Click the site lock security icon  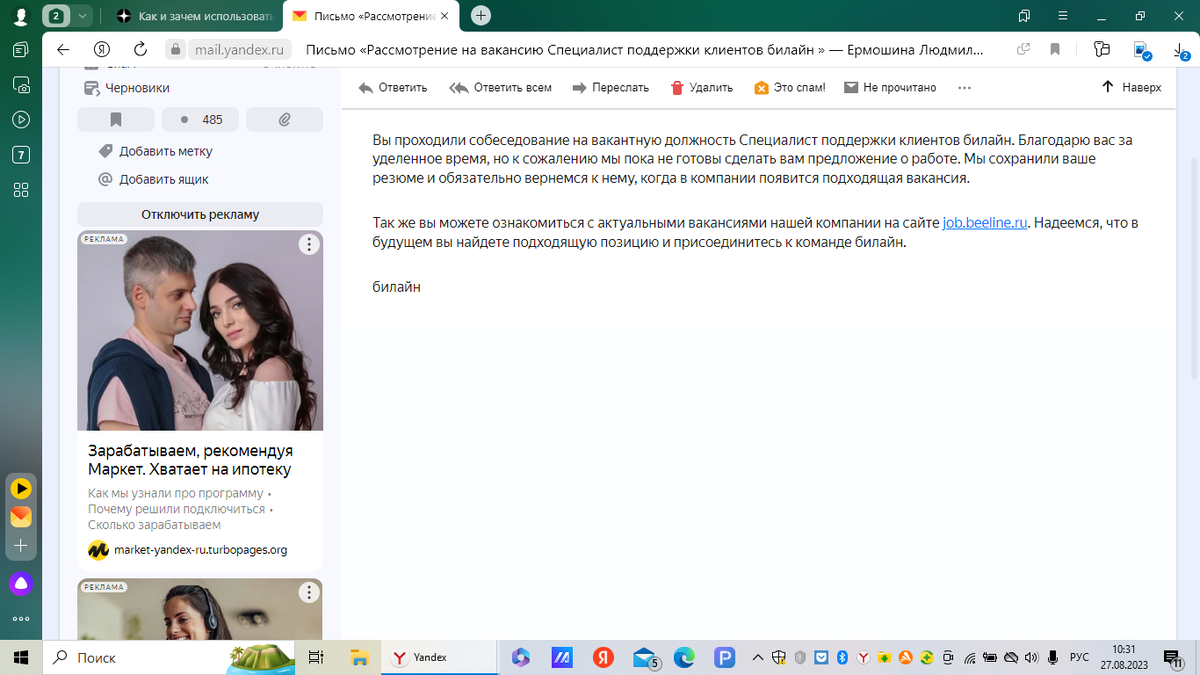pyautogui.click(x=176, y=49)
